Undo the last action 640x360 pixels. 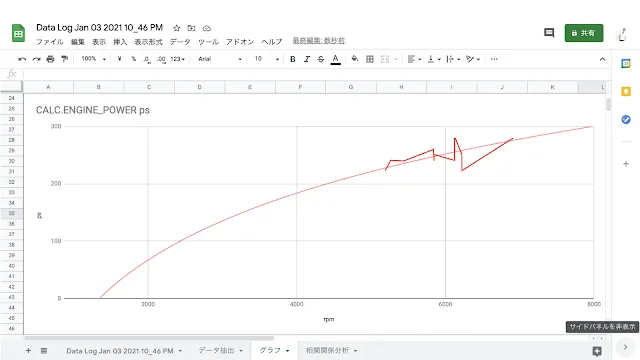[22, 59]
